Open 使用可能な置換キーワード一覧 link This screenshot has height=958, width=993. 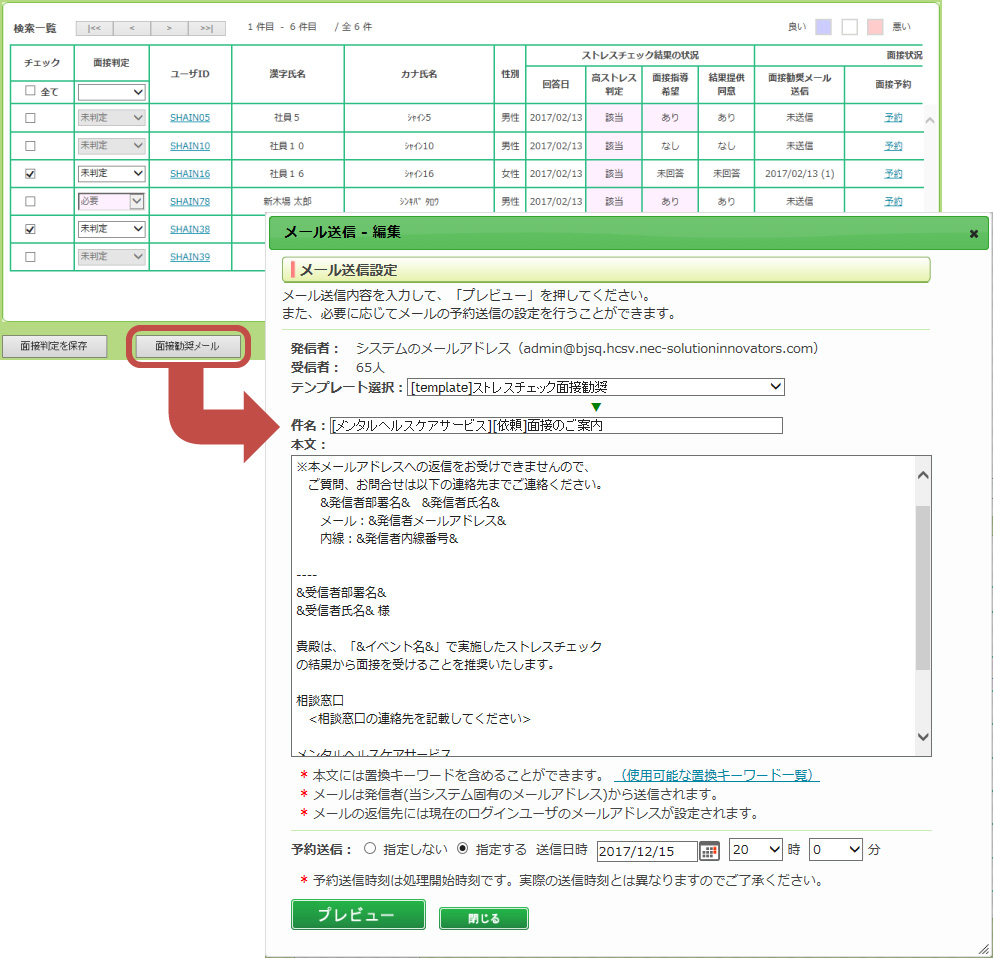click(x=717, y=776)
